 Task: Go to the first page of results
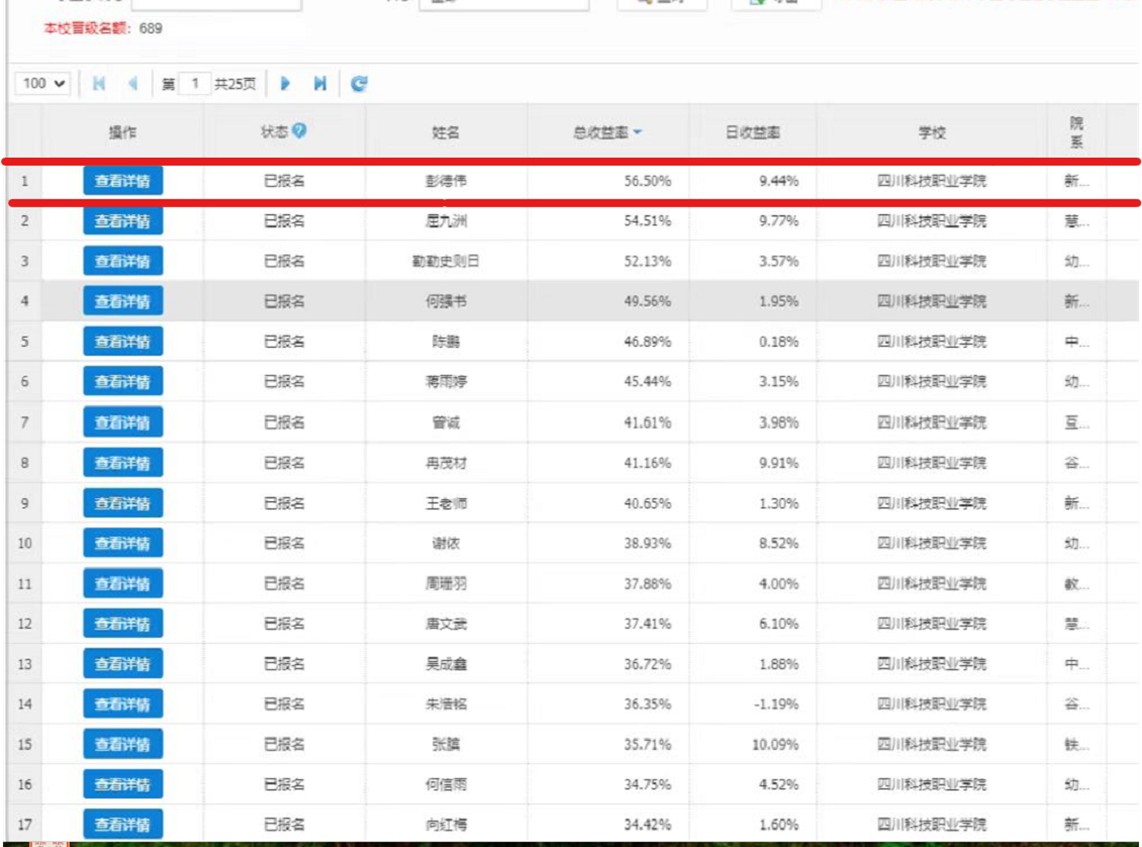(99, 84)
